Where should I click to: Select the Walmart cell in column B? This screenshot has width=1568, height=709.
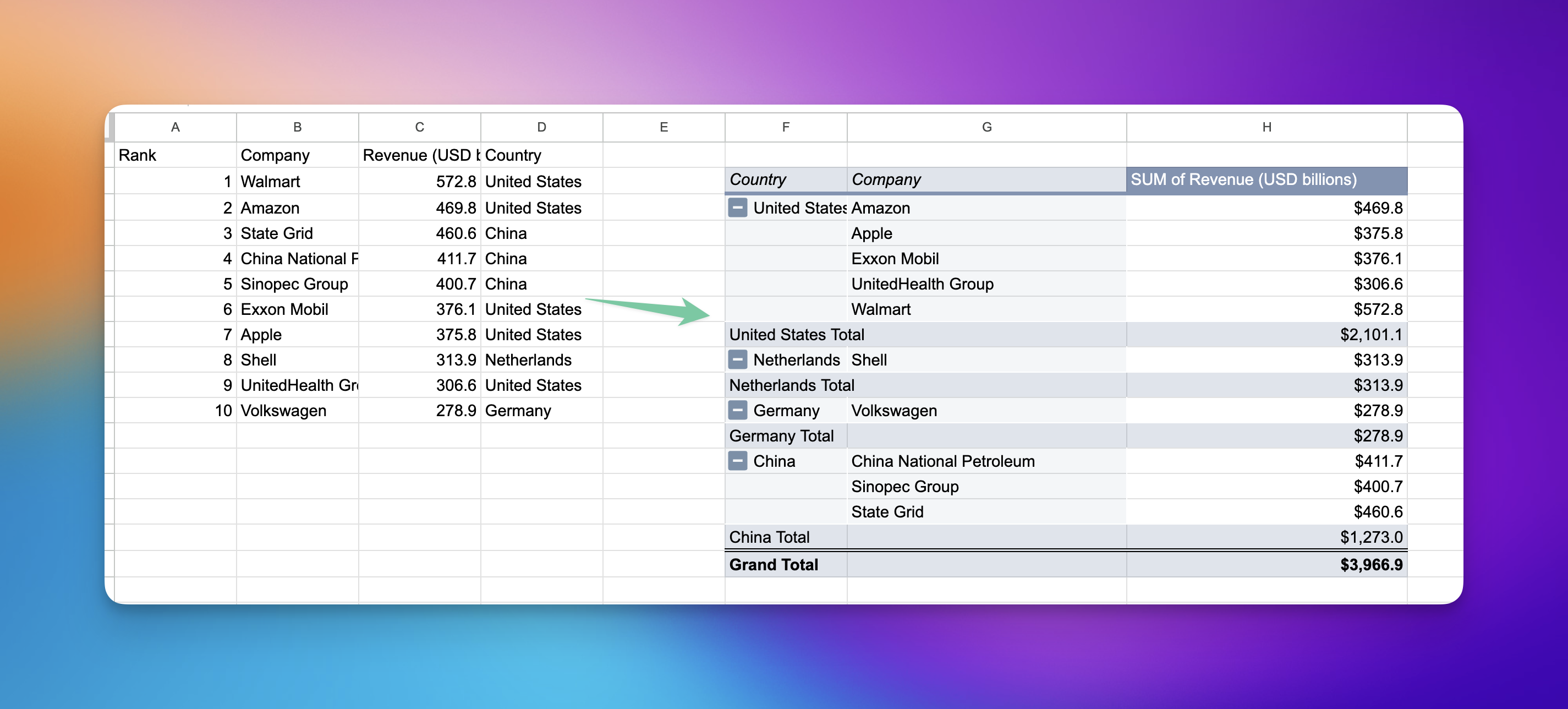(x=298, y=181)
